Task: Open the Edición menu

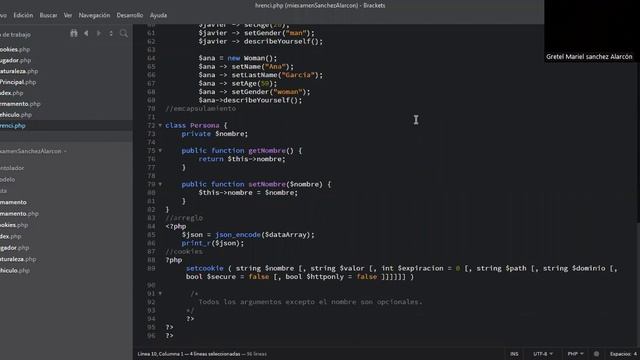Action: tap(23, 15)
